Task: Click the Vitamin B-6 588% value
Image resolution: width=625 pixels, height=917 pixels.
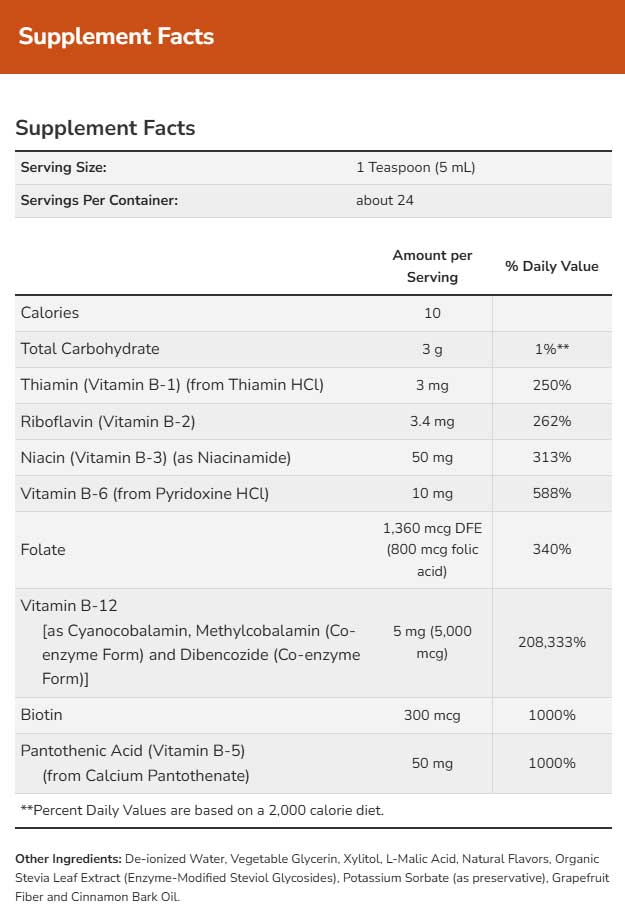Action: 552,494
